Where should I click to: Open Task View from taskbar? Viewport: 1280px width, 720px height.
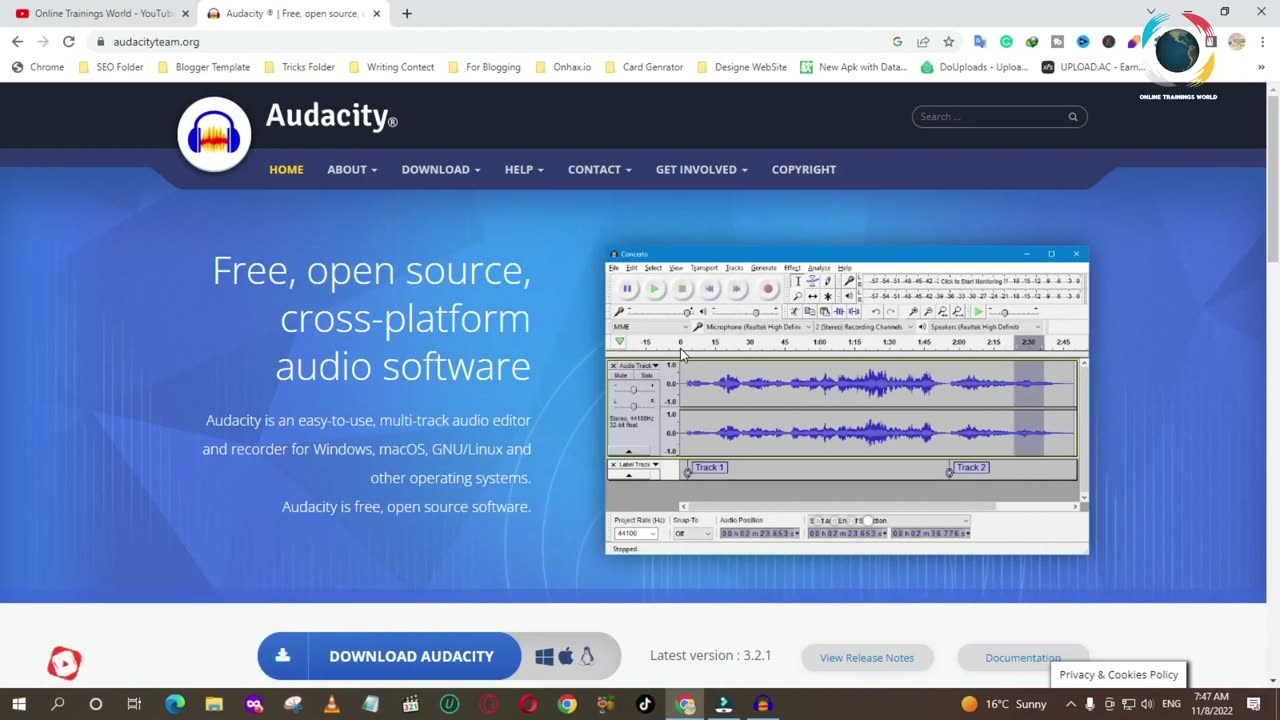134,704
